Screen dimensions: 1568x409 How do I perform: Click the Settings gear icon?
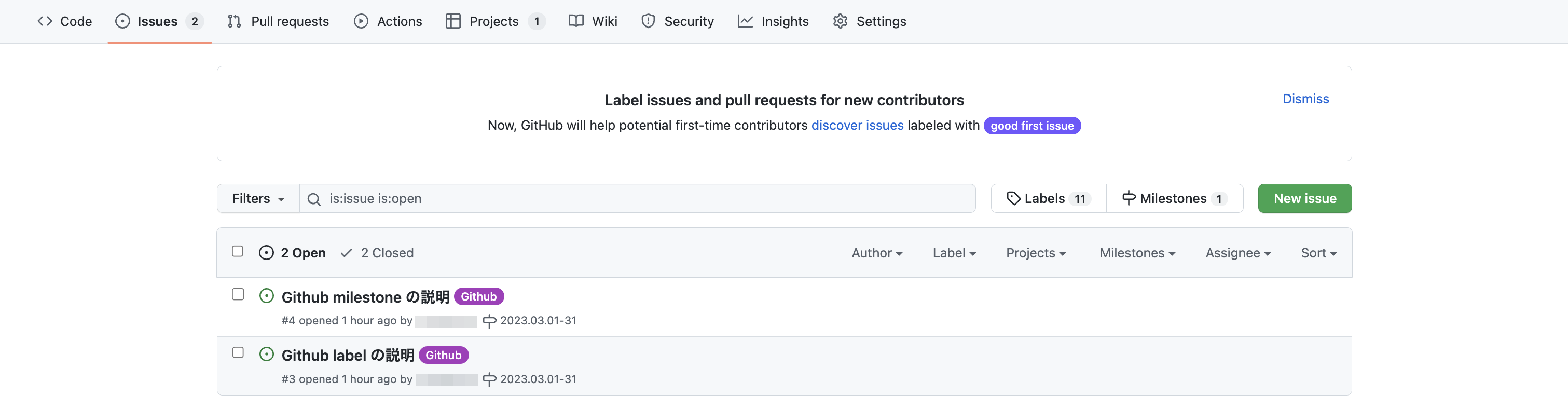pyautogui.click(x=840, y=21)
